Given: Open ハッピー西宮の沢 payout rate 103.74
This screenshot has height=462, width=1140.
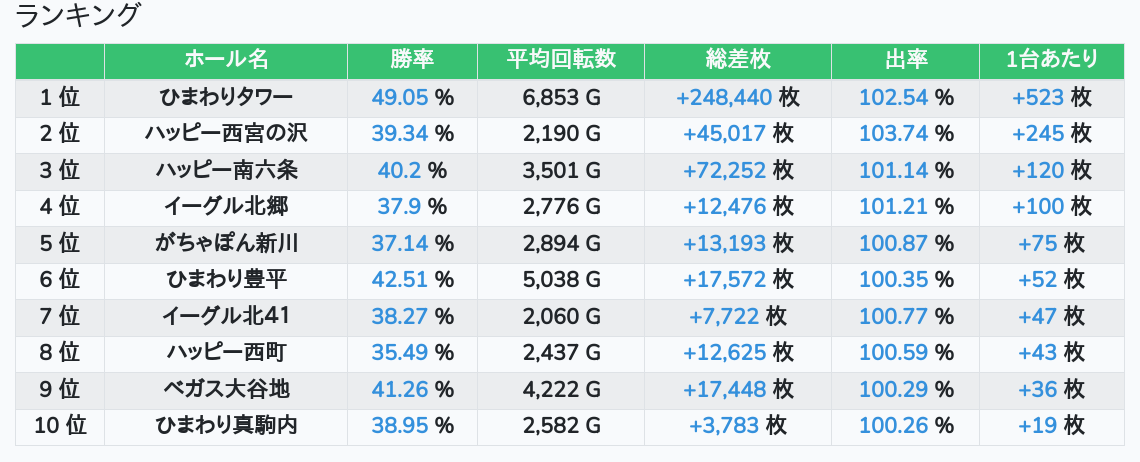Looking at the screenshot, I should point(894,133).
